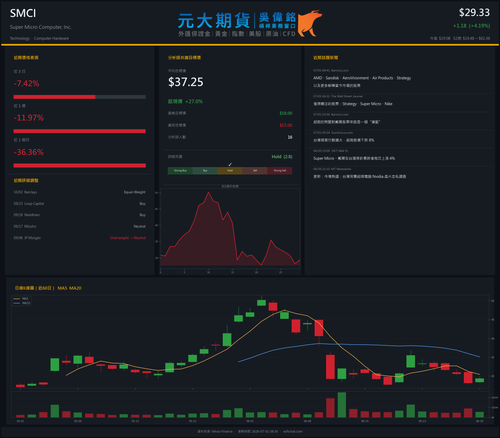This screenshot has width=500, height=438.
Task: Click the Technology - Computer Hardware sector line
Action: (39, 38)
